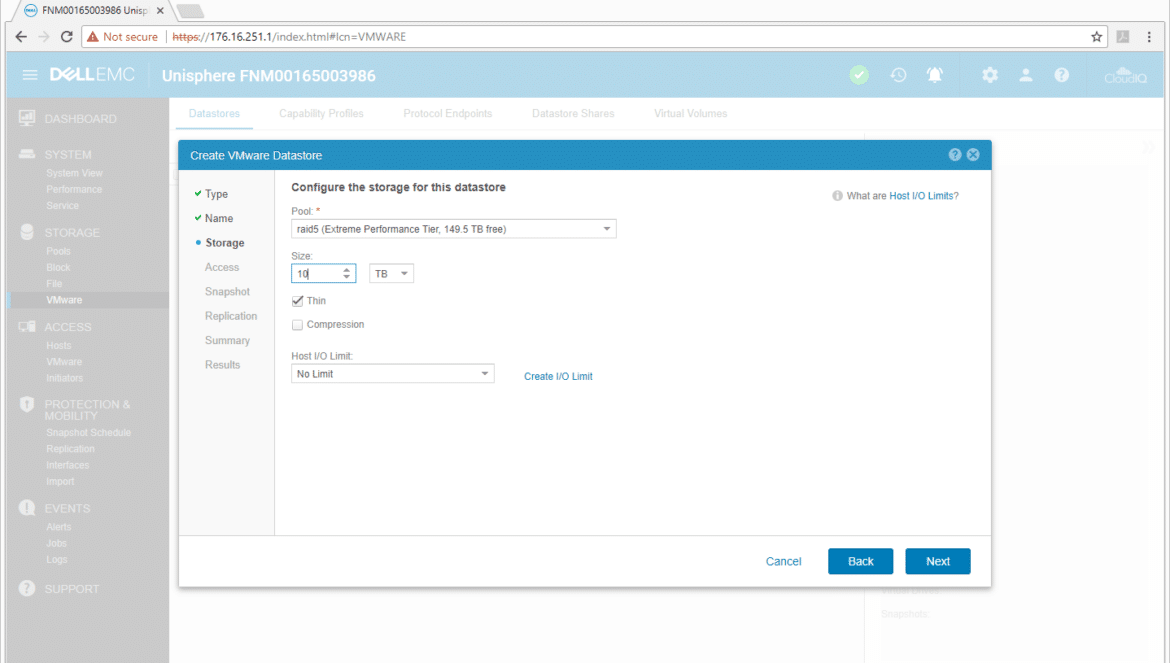Select the Snapshot wizard step
1170x663 pixels.
point(228,292)
